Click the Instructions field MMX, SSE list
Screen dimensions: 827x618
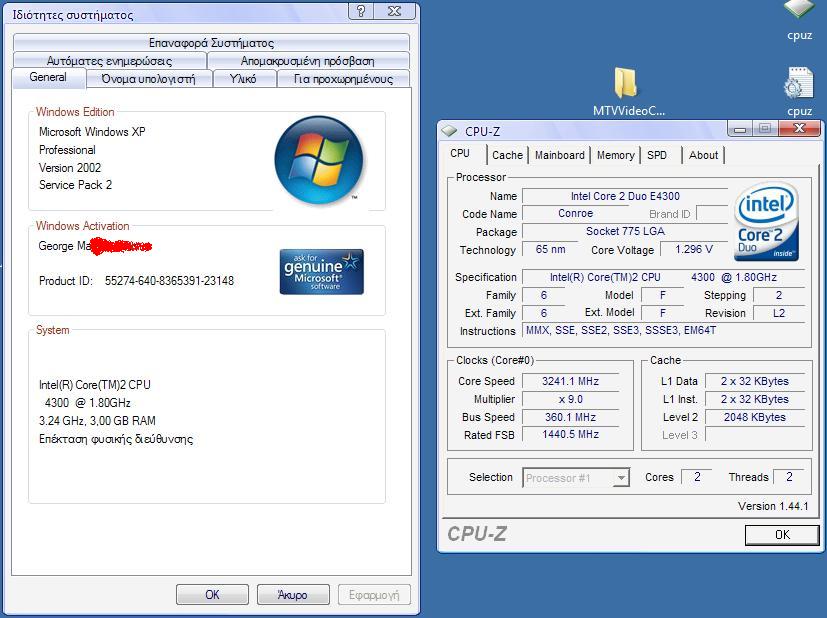click(663, 331)
